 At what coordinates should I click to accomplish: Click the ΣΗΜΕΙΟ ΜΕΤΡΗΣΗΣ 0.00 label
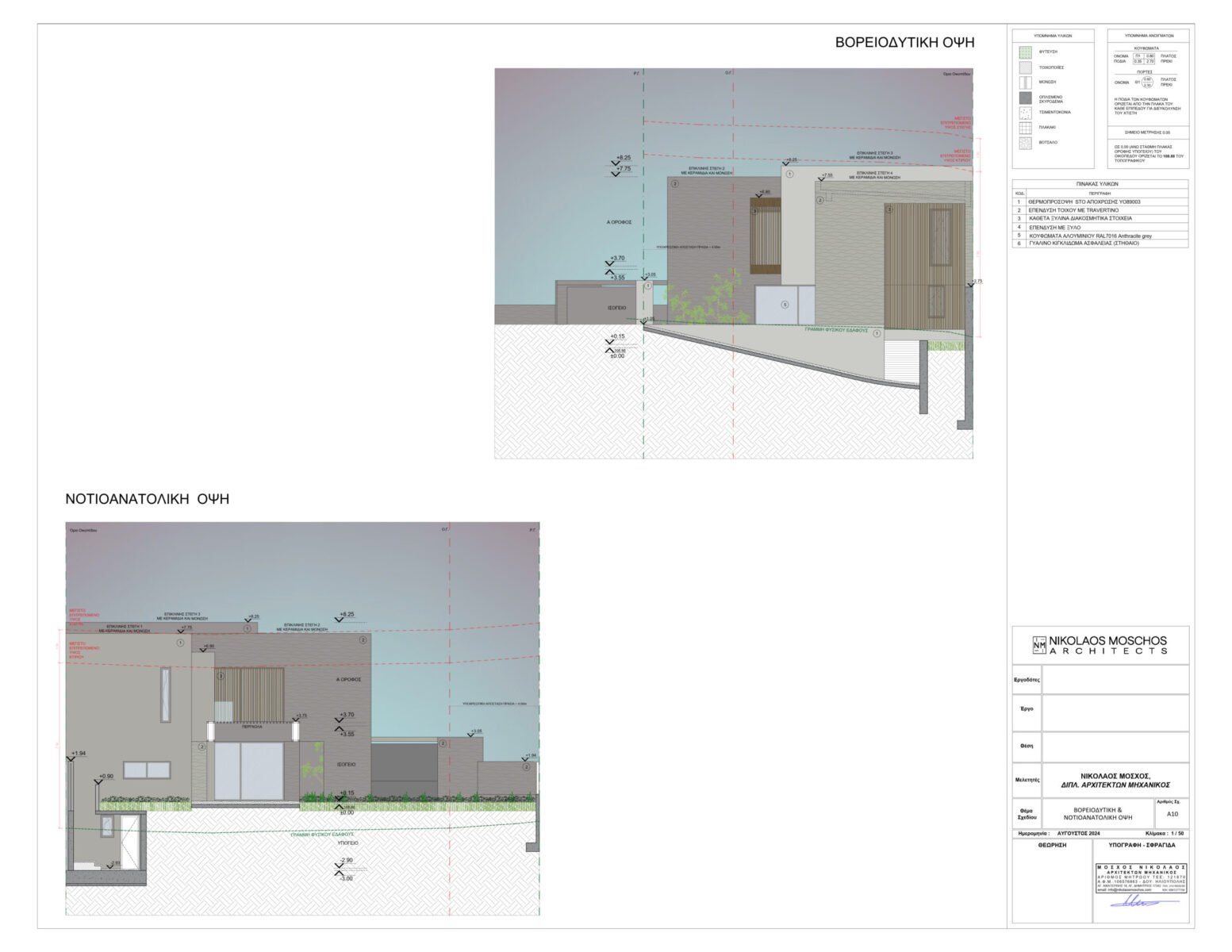pos(1147,132)
